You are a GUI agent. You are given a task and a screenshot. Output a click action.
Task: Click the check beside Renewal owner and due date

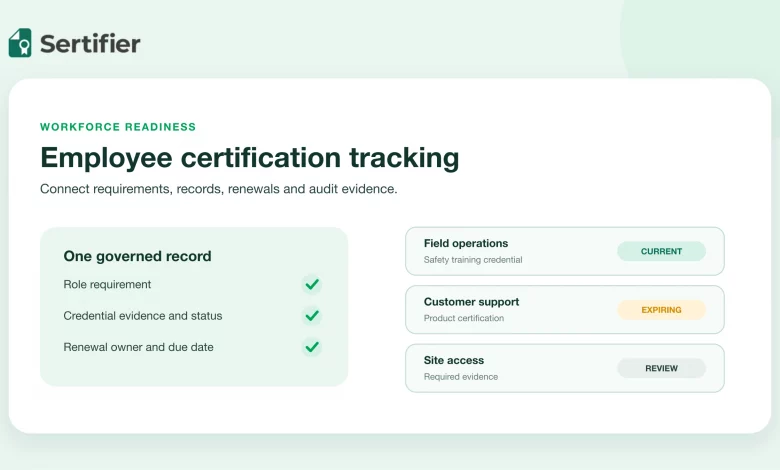[x=312, y=347]
